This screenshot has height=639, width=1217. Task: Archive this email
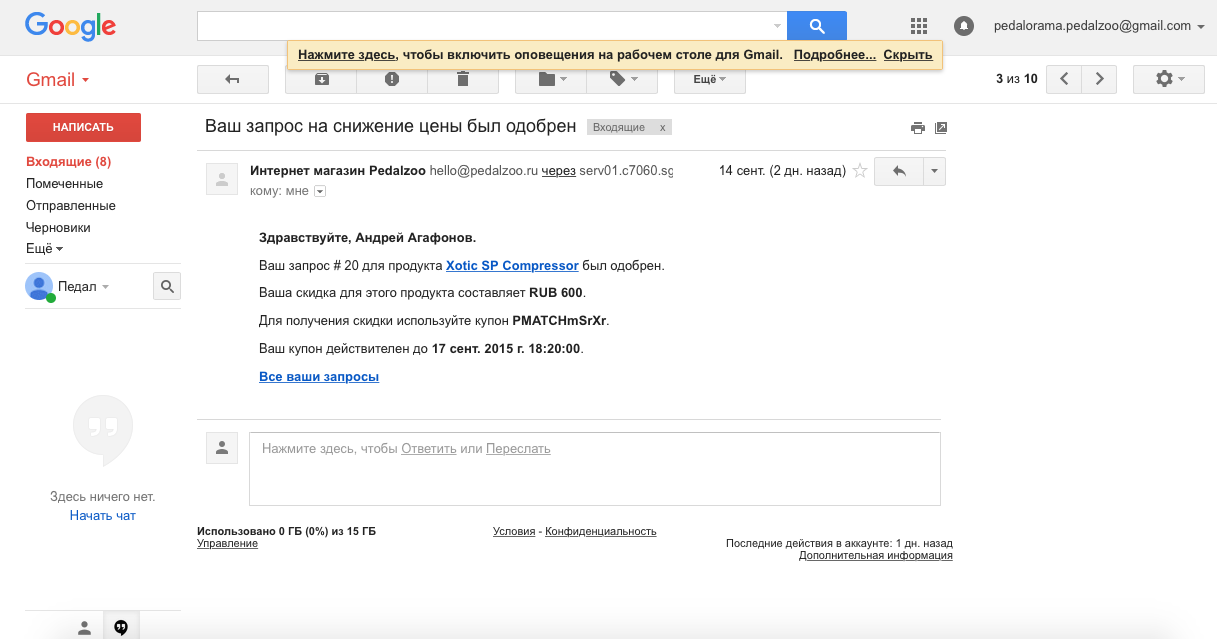click(x=321, y=79)
